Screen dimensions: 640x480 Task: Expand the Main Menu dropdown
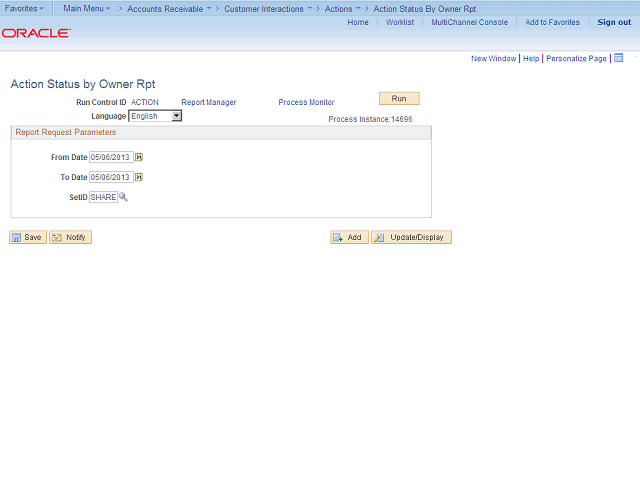[87, 8]
